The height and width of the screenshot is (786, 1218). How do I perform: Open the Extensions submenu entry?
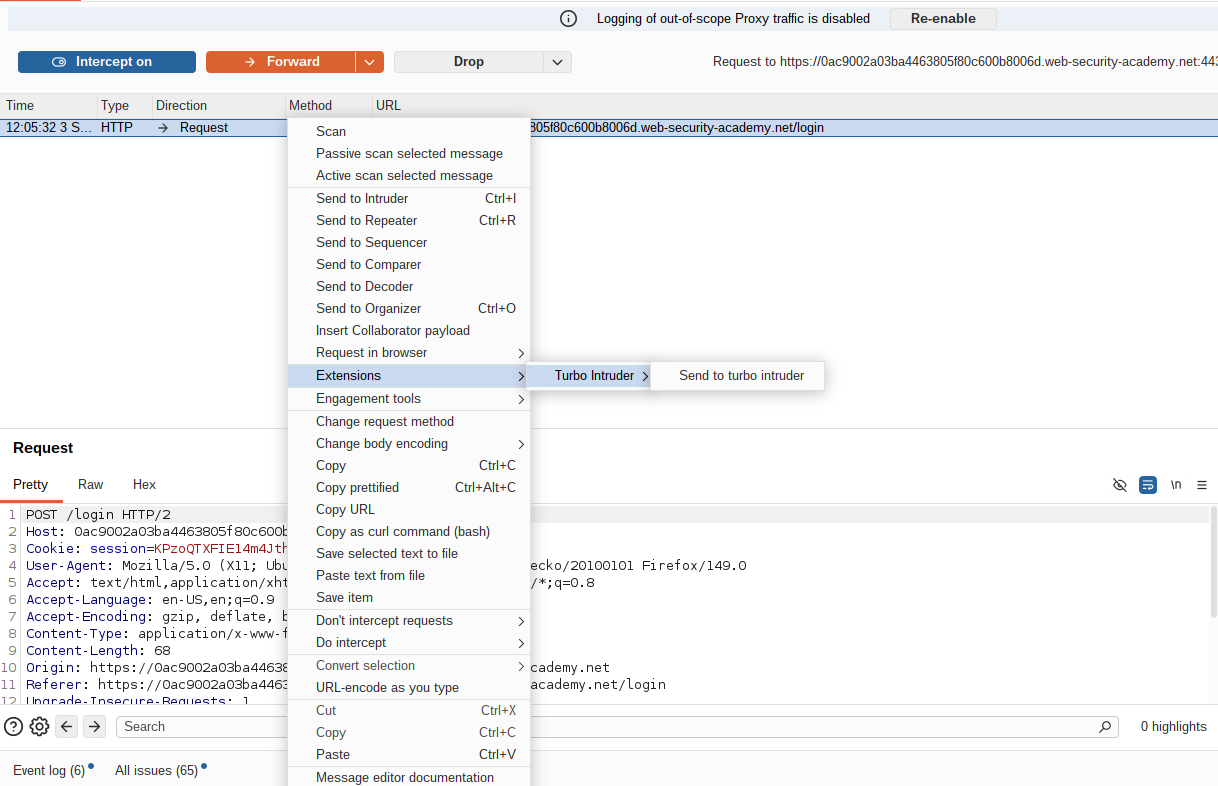[409, 375]
